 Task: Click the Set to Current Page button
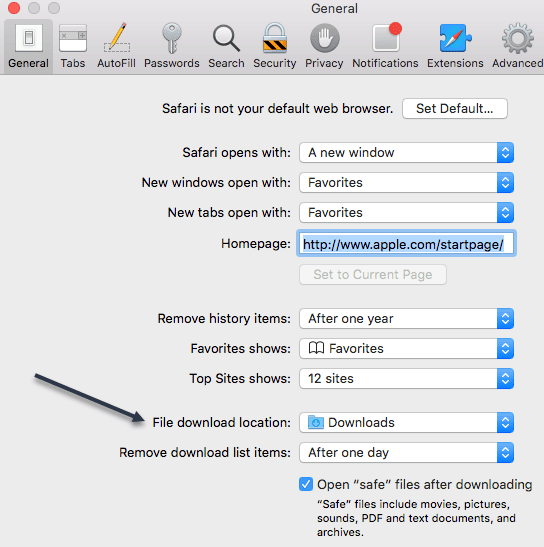coord(373,275)
